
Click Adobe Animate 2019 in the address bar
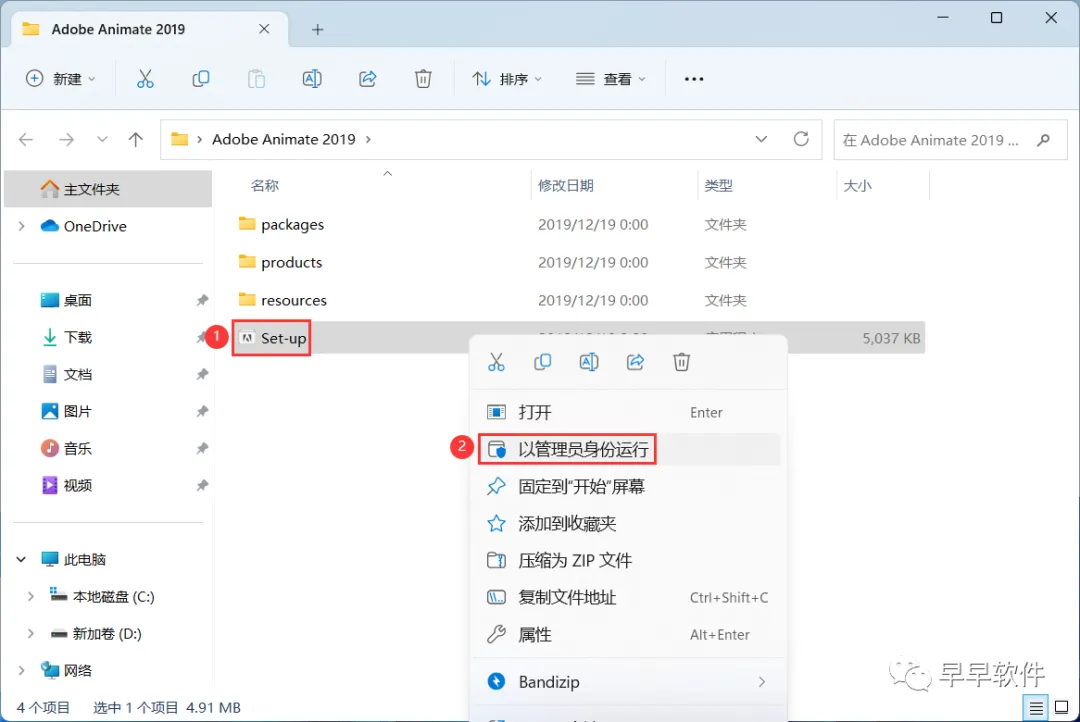click(284, 140)
